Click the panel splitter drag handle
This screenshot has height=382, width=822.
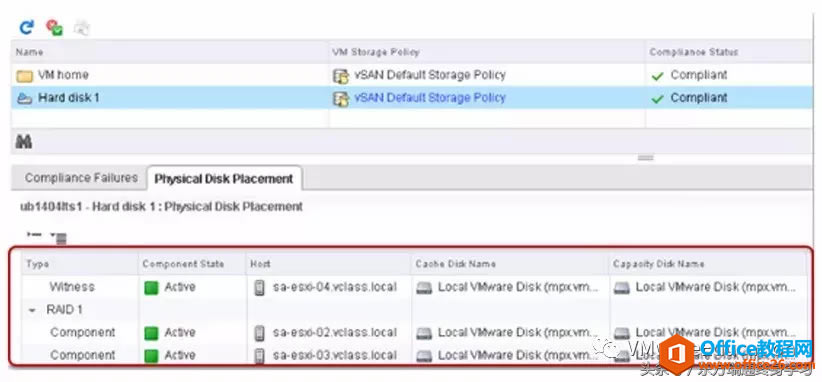[645, 158]
